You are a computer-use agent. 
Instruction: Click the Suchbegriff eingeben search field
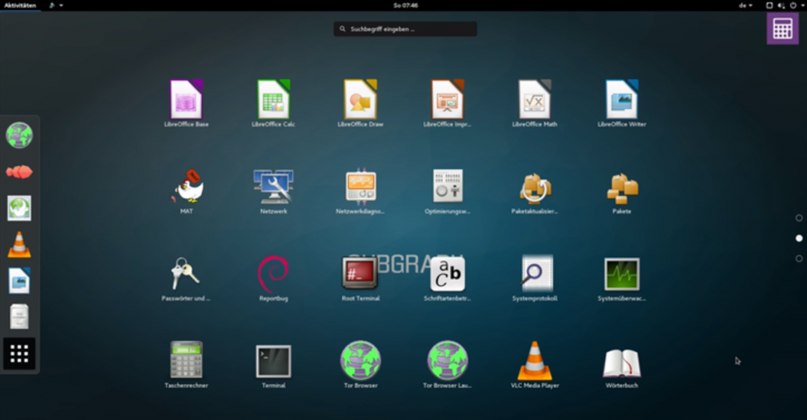click(405, 29)
